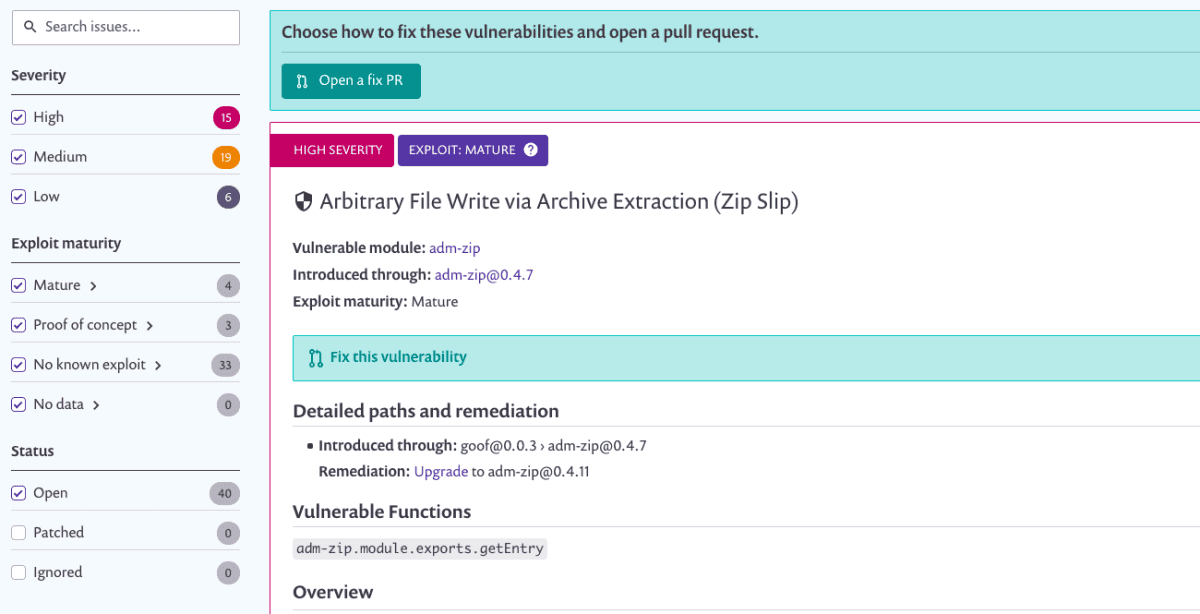Viewport: 1200px width, 614px height.
Task: Expand the No known exploit chevron
Action: pyautogui.click(x=158, y=366)
